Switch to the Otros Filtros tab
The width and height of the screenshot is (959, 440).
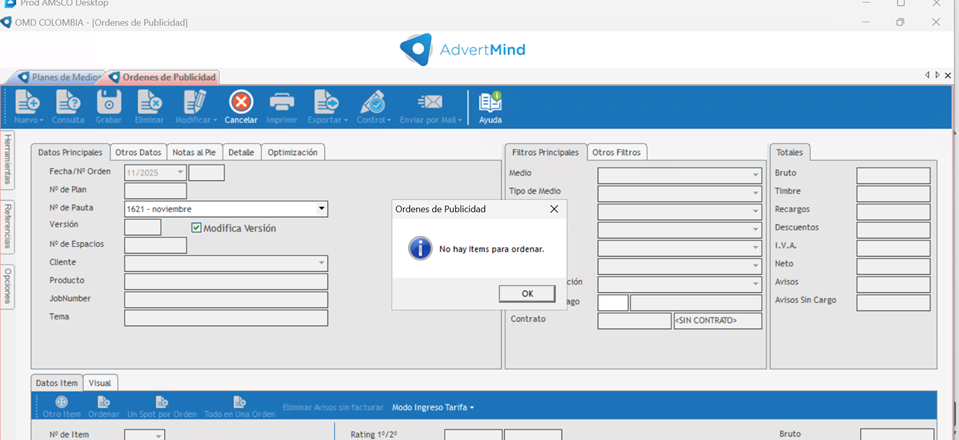616,152
